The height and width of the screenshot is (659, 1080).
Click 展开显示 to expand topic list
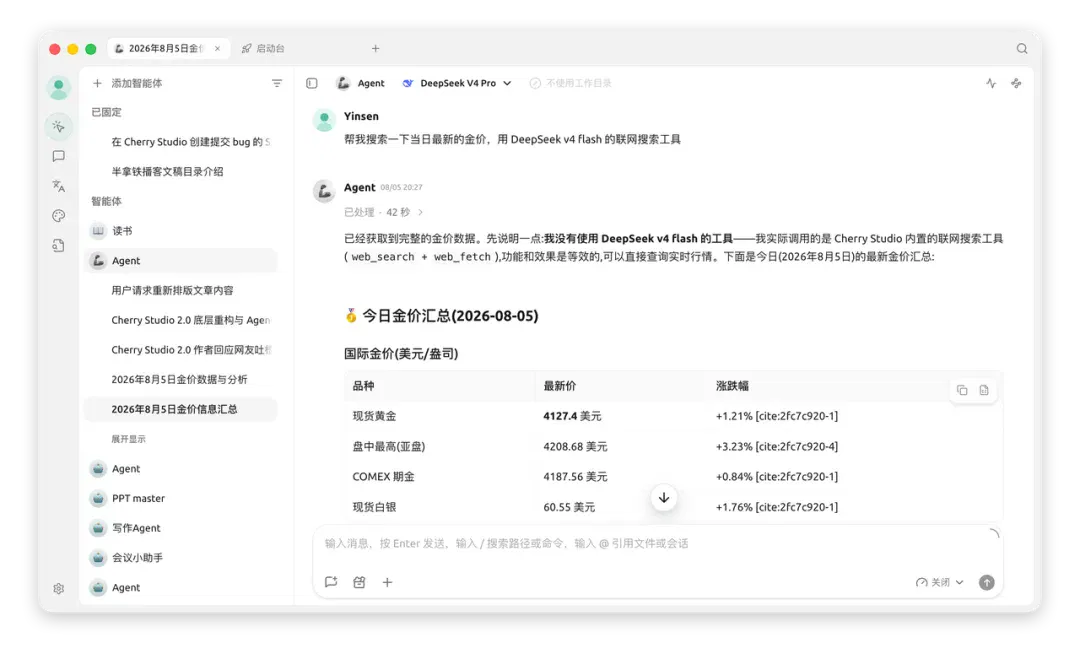point(129,439)
